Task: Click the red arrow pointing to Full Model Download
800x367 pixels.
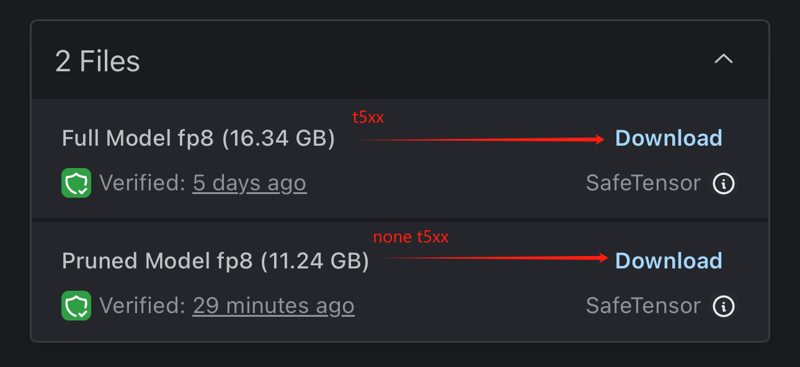Action: [x=480, y=139]
